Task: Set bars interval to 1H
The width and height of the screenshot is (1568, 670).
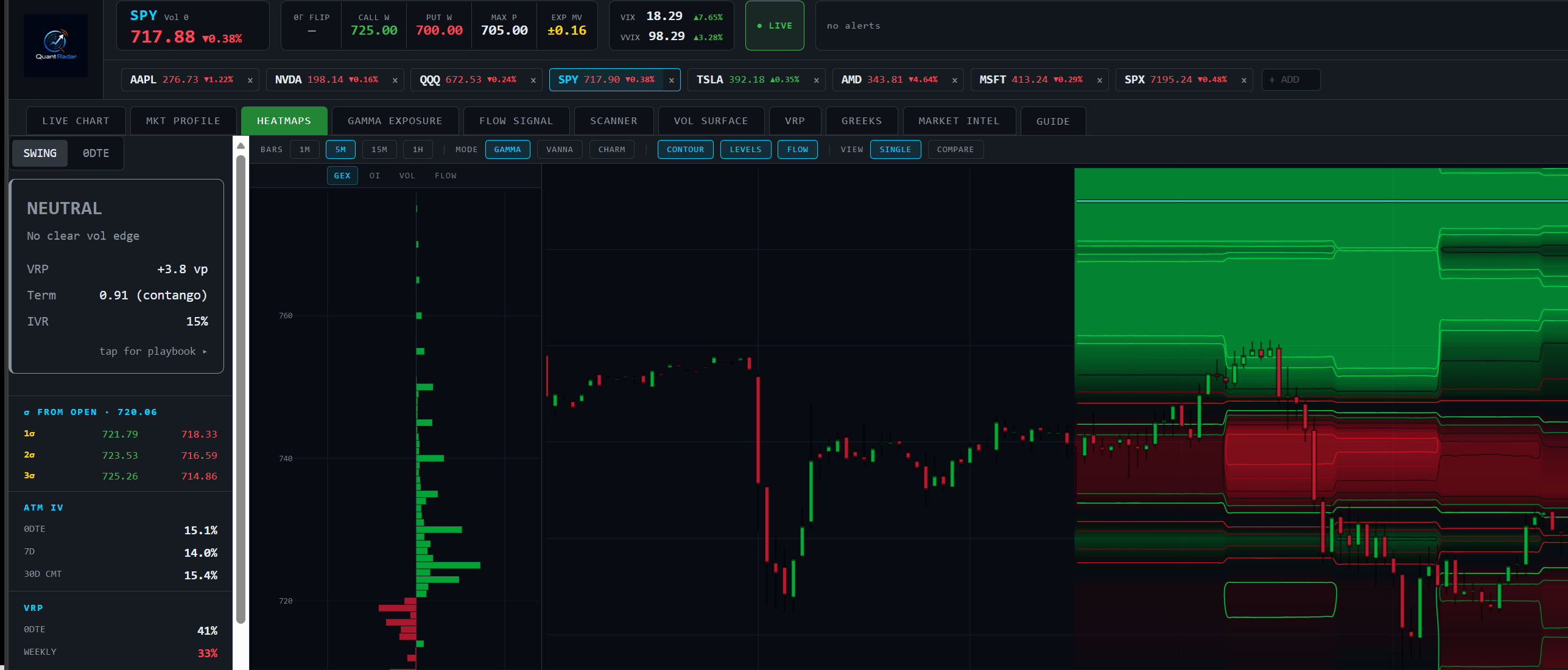Action: coord(418,150)
